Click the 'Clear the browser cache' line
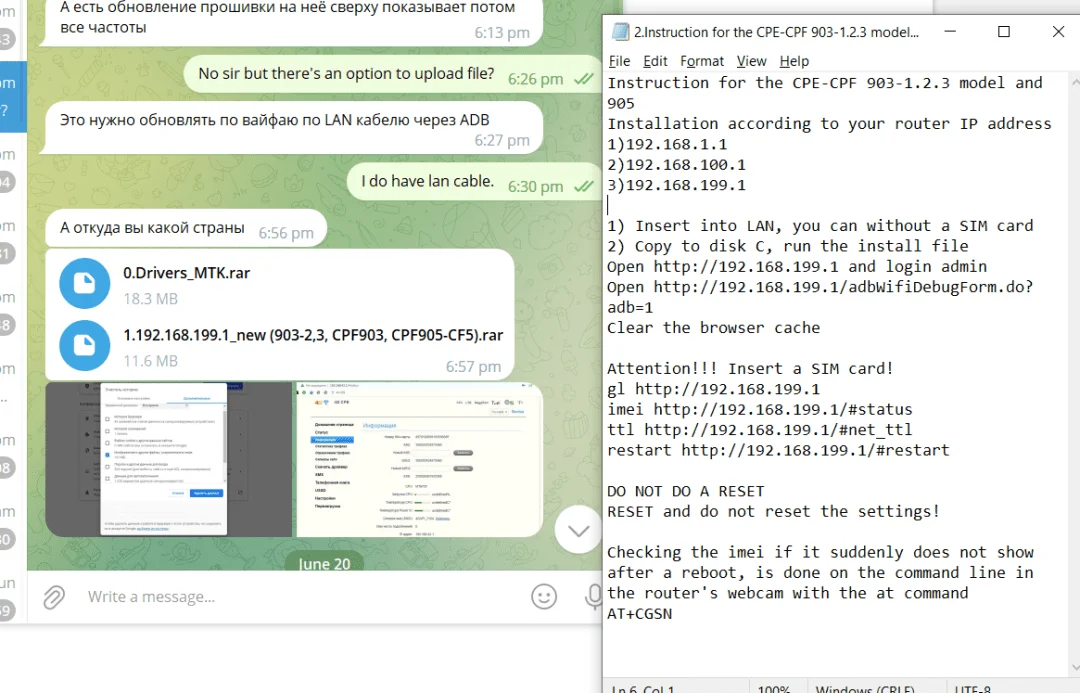Screen dimensions: 1080x693 coord(714,328)
